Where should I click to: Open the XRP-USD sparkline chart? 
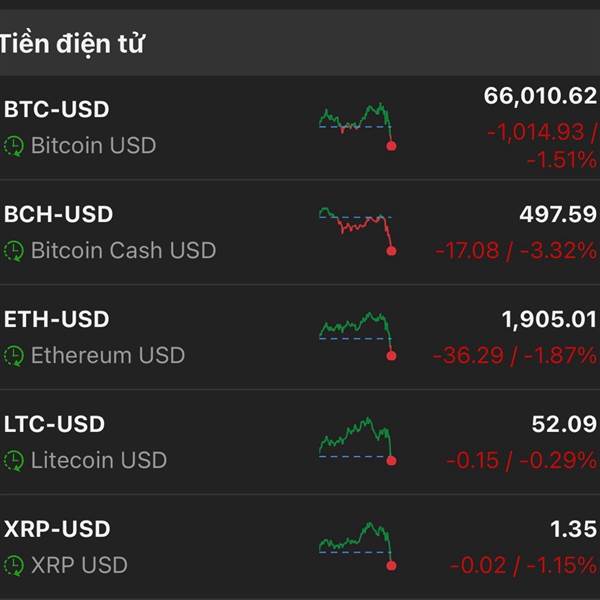(357, 545)
